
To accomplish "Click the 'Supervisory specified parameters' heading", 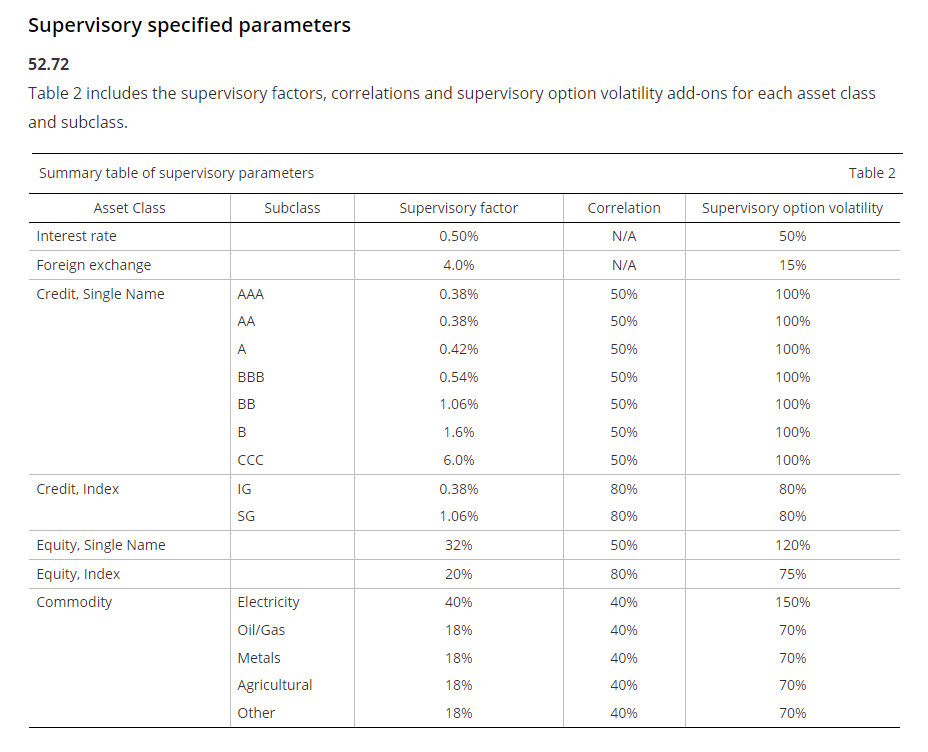I will [x=189, y=25].
